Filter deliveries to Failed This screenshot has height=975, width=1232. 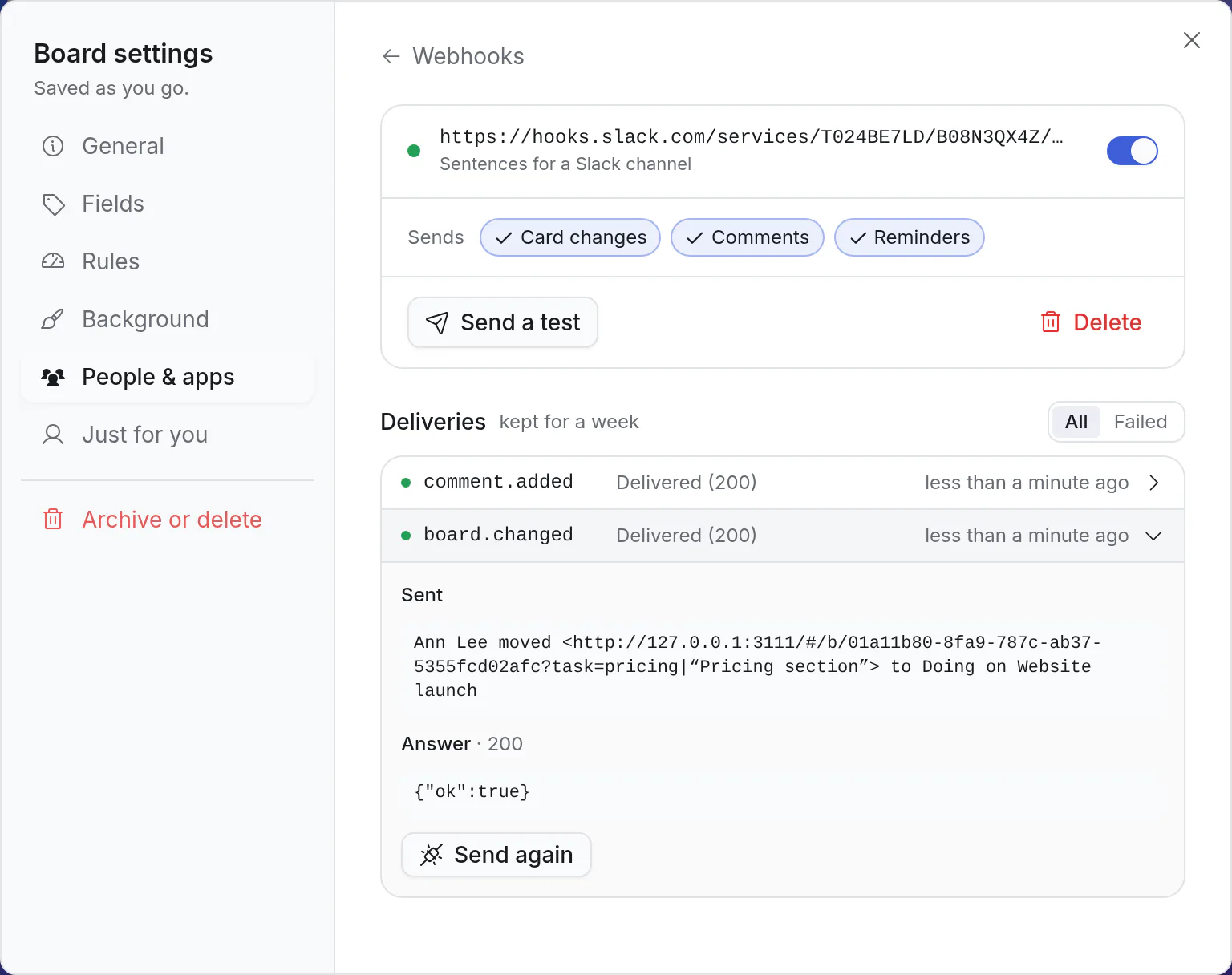pyautogui.click(x=1141, y=422)
